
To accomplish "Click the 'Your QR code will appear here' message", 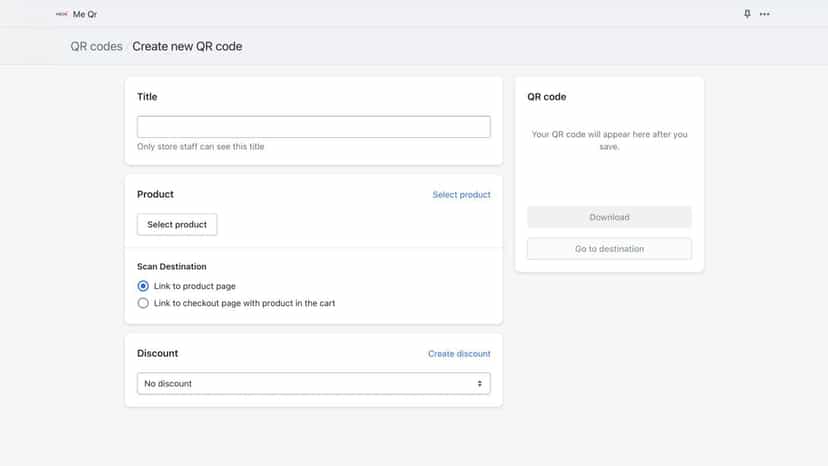I will pos(609,141).
